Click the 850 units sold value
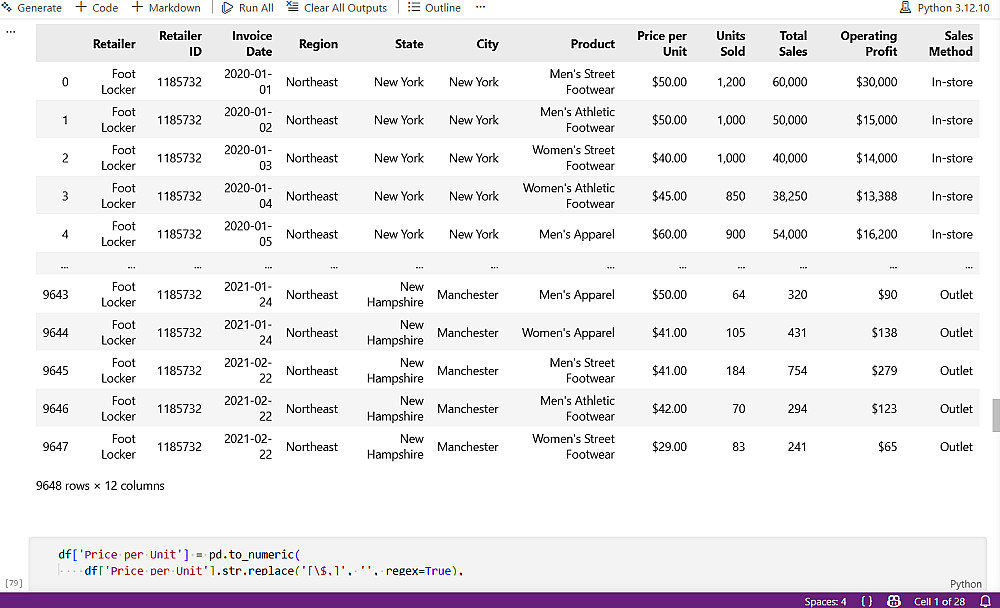1000x608 pixels. pyautogui.click(x=735, y=196)
